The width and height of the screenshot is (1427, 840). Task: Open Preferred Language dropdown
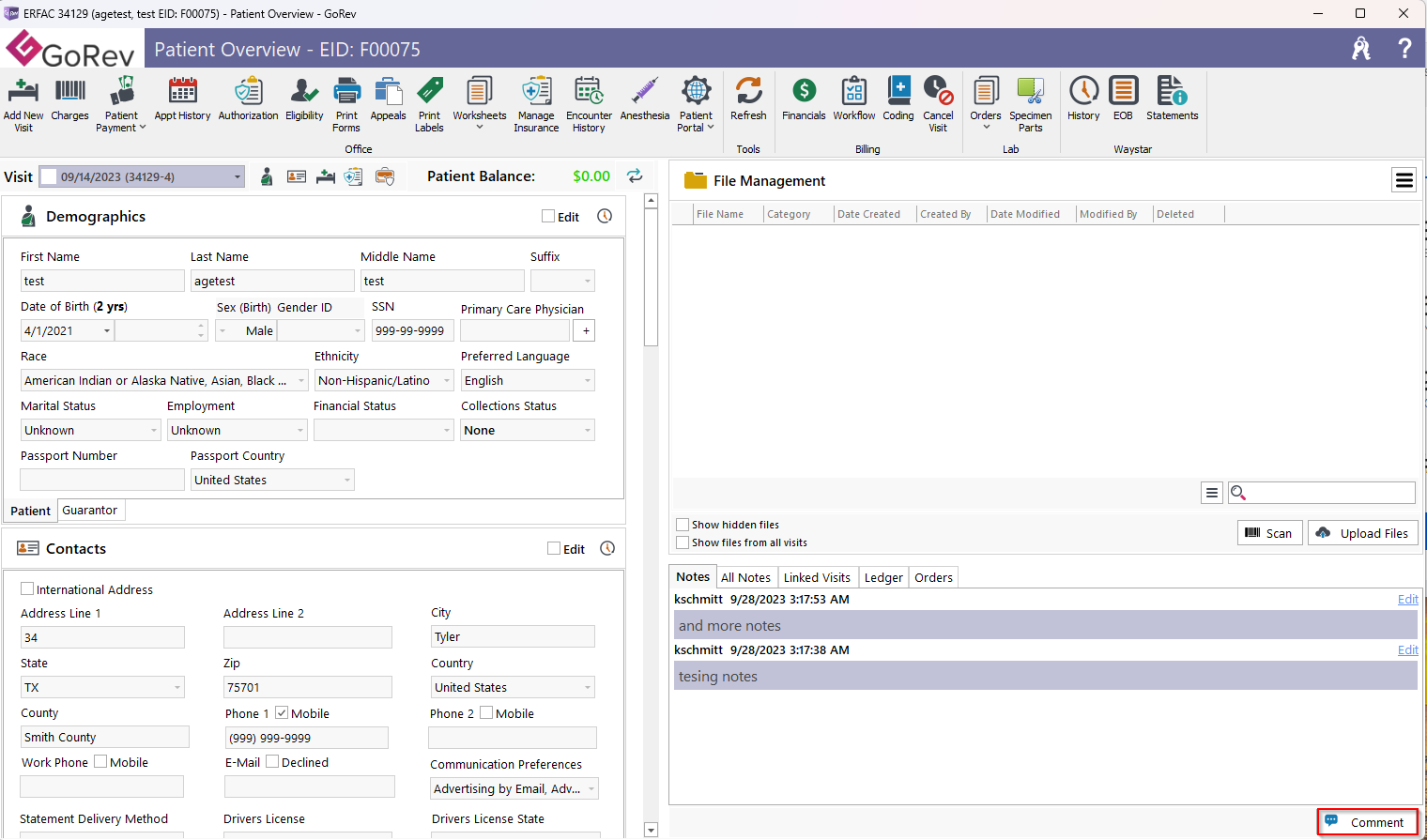pos(588,380)
